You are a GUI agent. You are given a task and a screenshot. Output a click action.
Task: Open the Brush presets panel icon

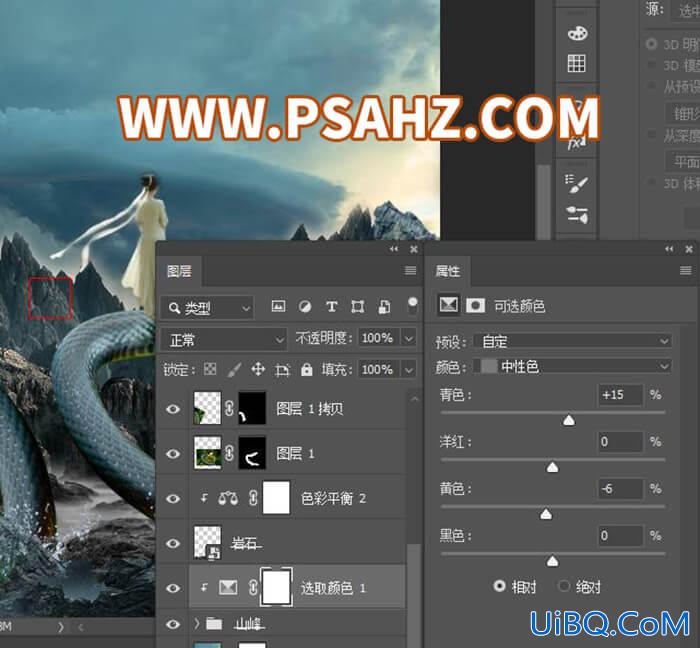coord(576,215)
